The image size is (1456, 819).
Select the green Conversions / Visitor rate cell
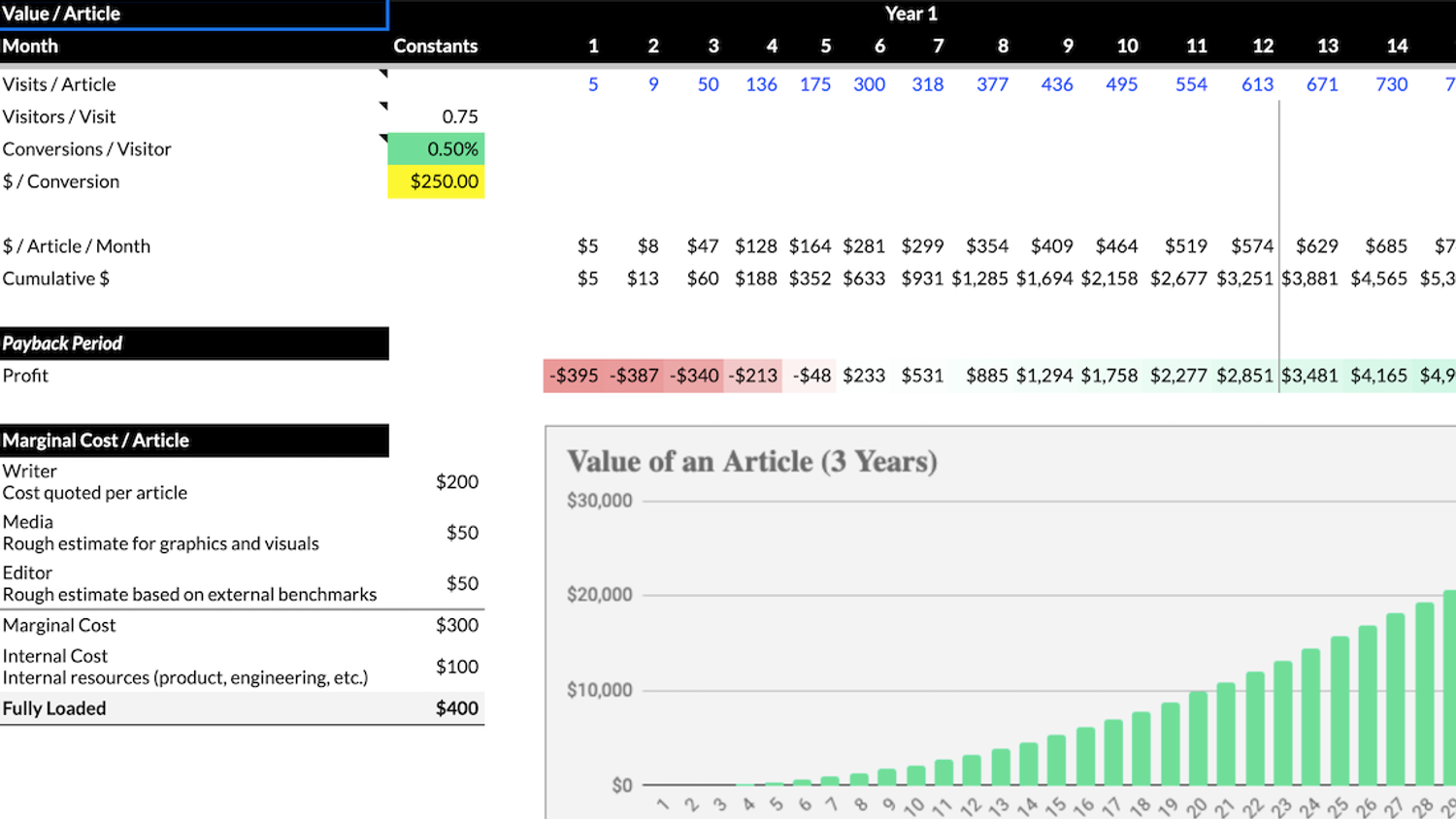tap(436, 148)
